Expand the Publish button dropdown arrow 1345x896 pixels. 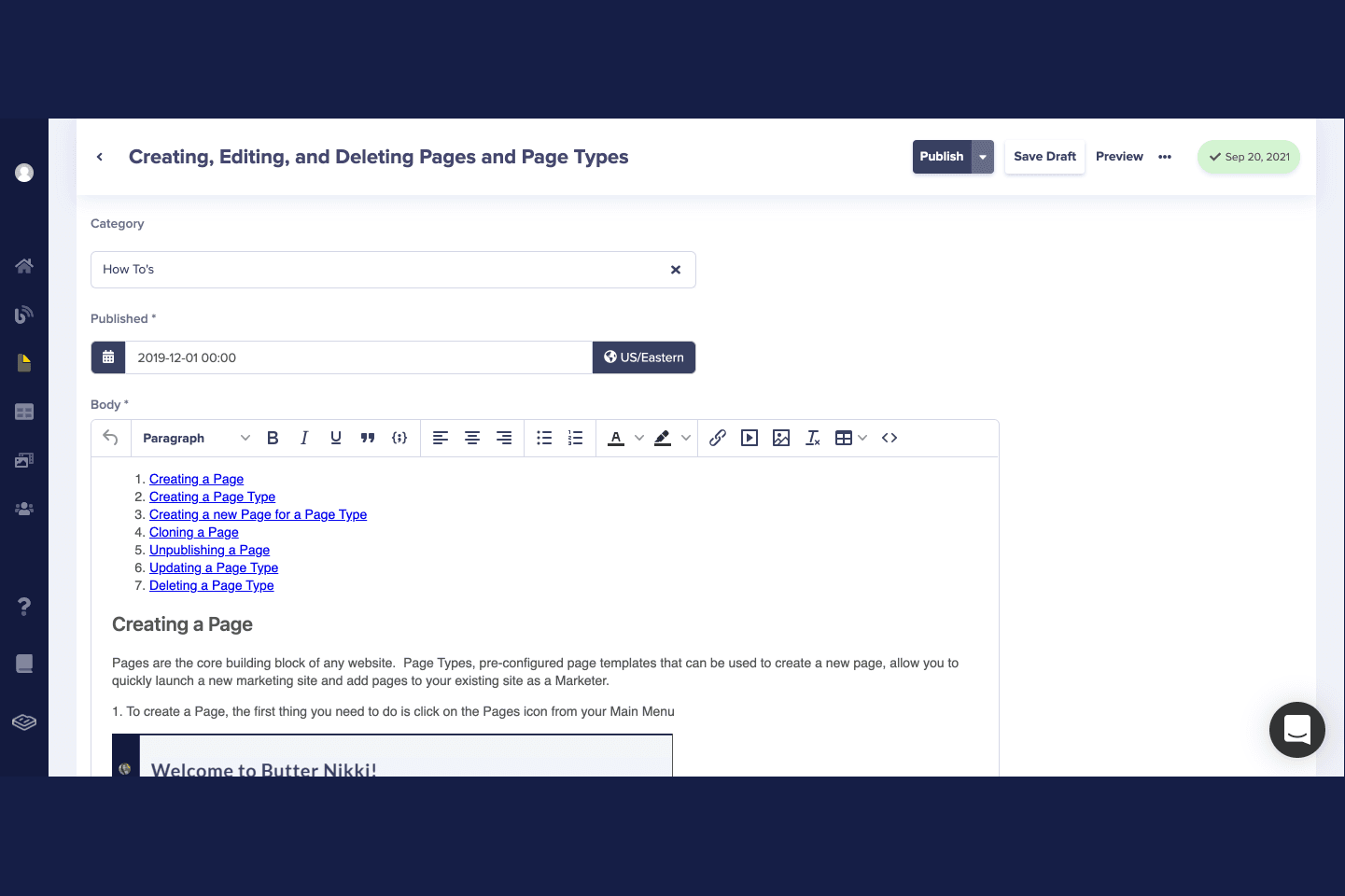click(983, 157)
